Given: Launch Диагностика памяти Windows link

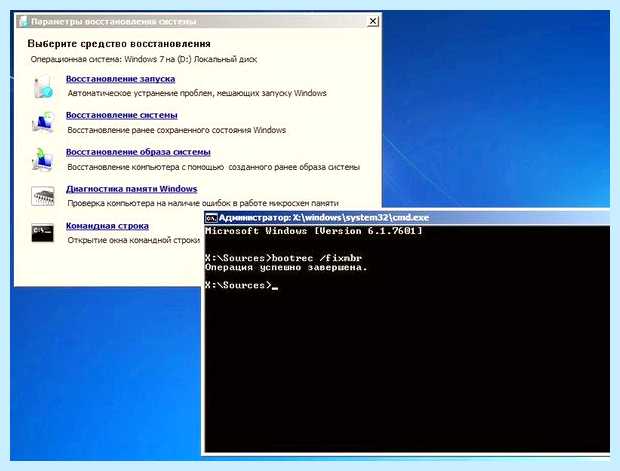Looking at the screenshot, I should coord(131,189).
